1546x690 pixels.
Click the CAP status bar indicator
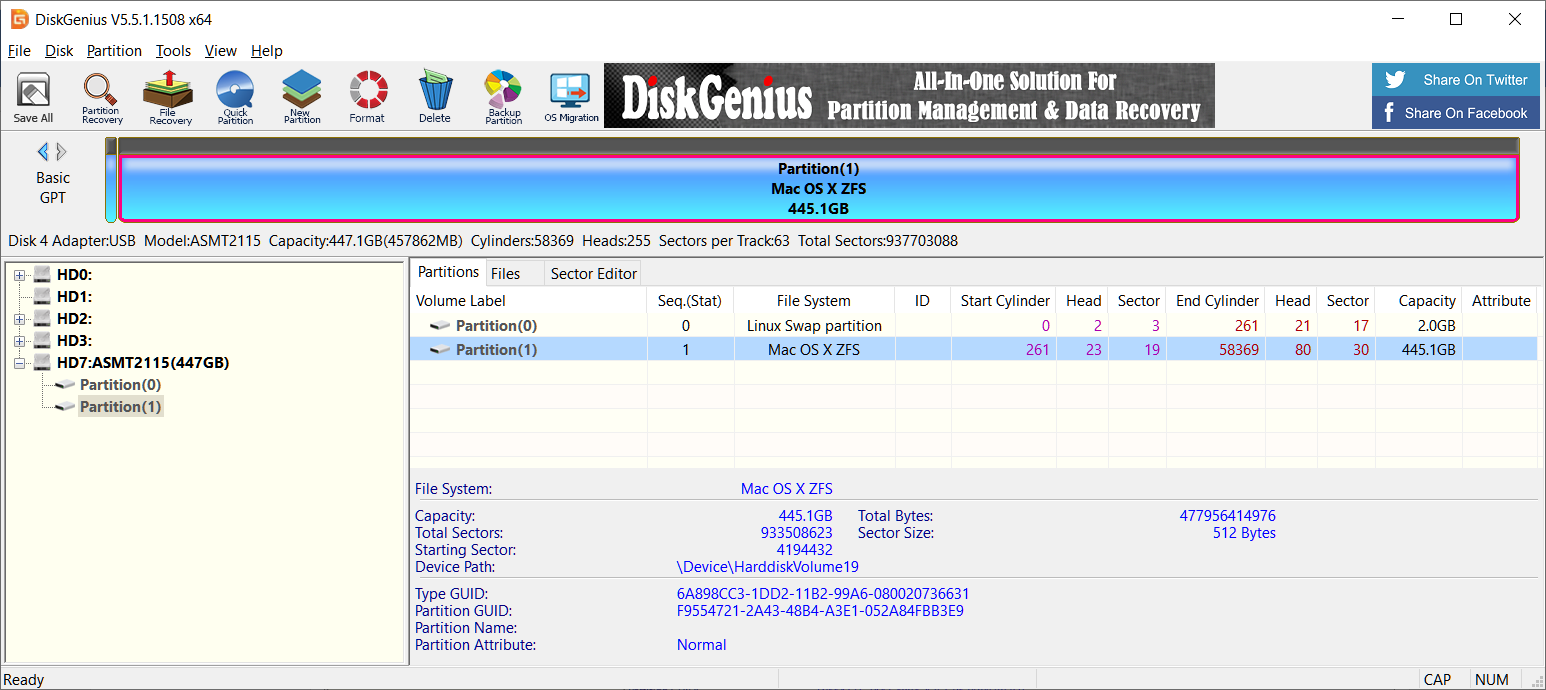1437,680
